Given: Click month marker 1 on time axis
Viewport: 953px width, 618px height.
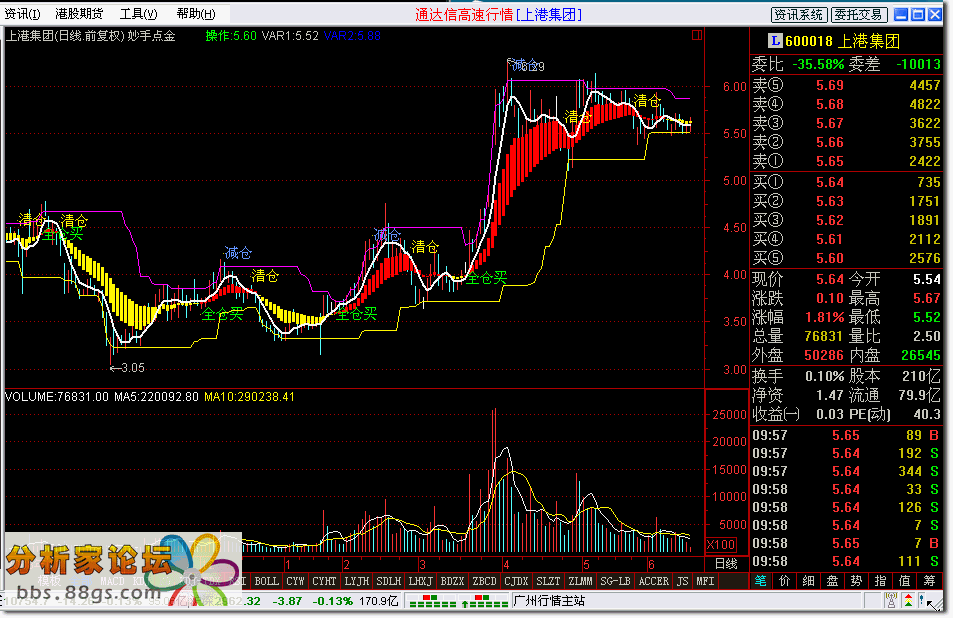Looking at the screenshot, I should 287,565.
